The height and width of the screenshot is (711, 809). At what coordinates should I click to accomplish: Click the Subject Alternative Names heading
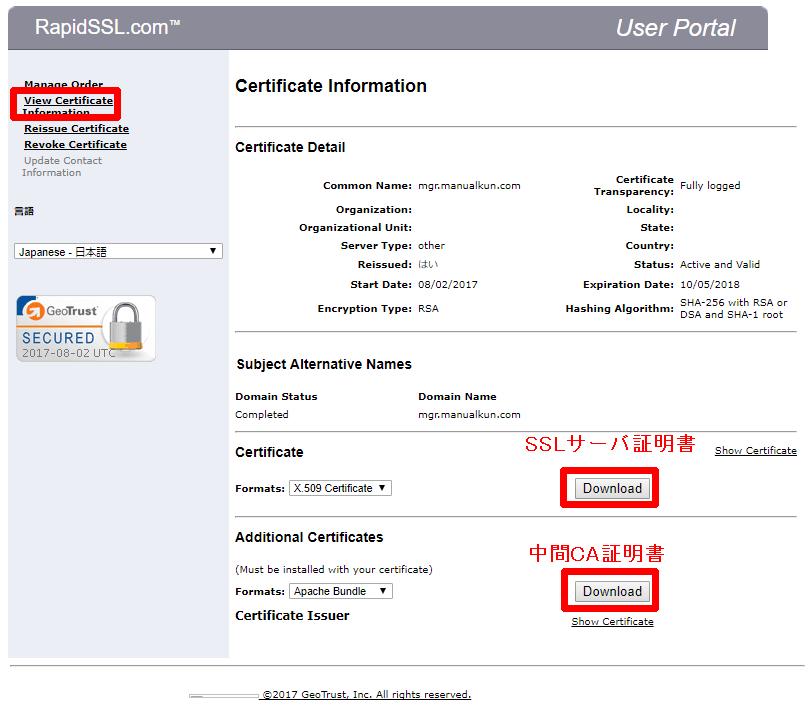pyautogui.click(x=324, y=364)
